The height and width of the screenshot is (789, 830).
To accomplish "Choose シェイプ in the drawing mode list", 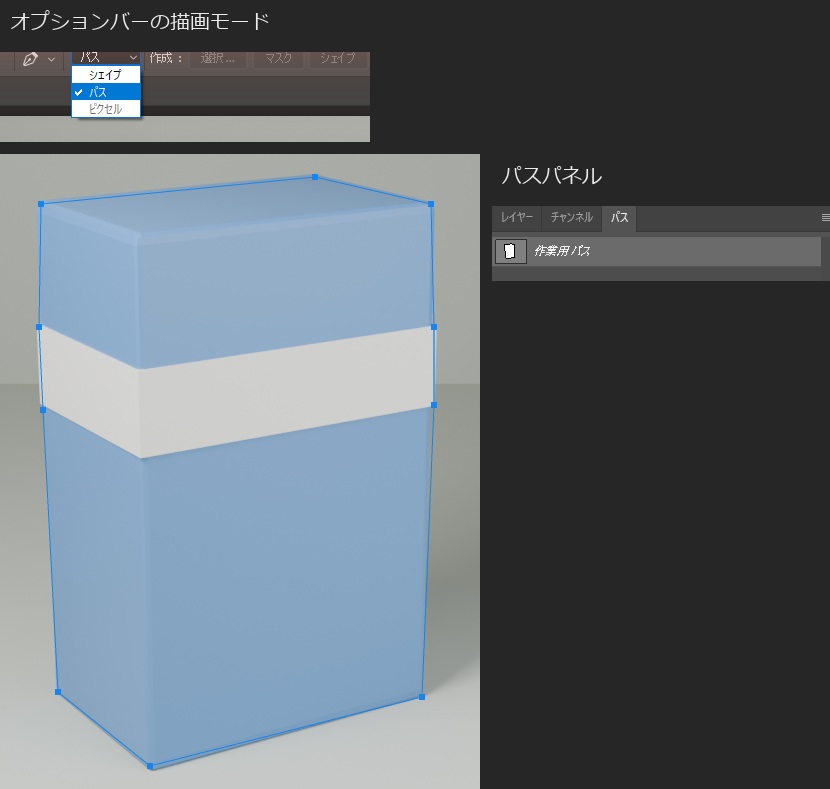I will coord(106,75).
